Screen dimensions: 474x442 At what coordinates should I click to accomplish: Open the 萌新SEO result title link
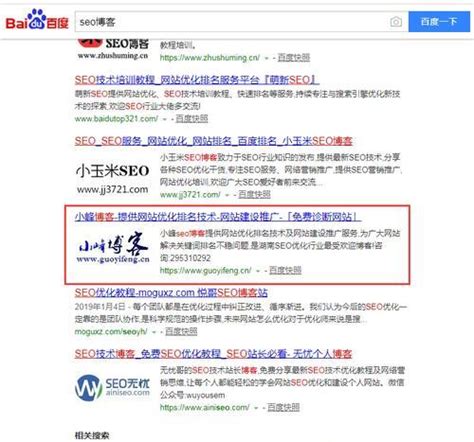(x=197, y=80)
